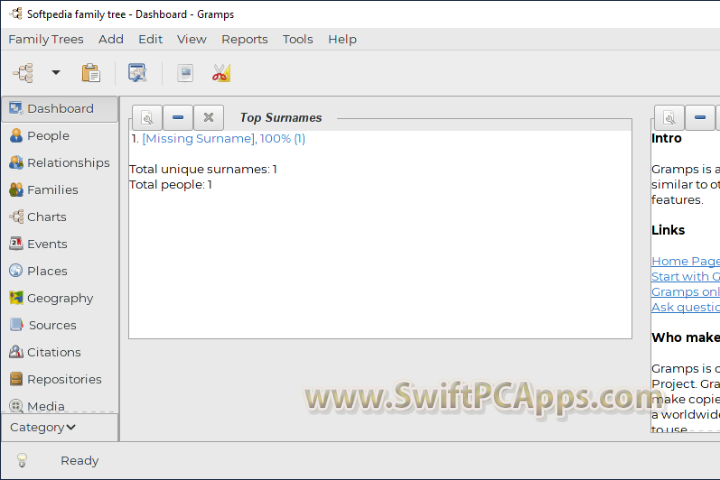Open the Families category
The width and height of the screenshot is (720, 480).
(60, 190)
